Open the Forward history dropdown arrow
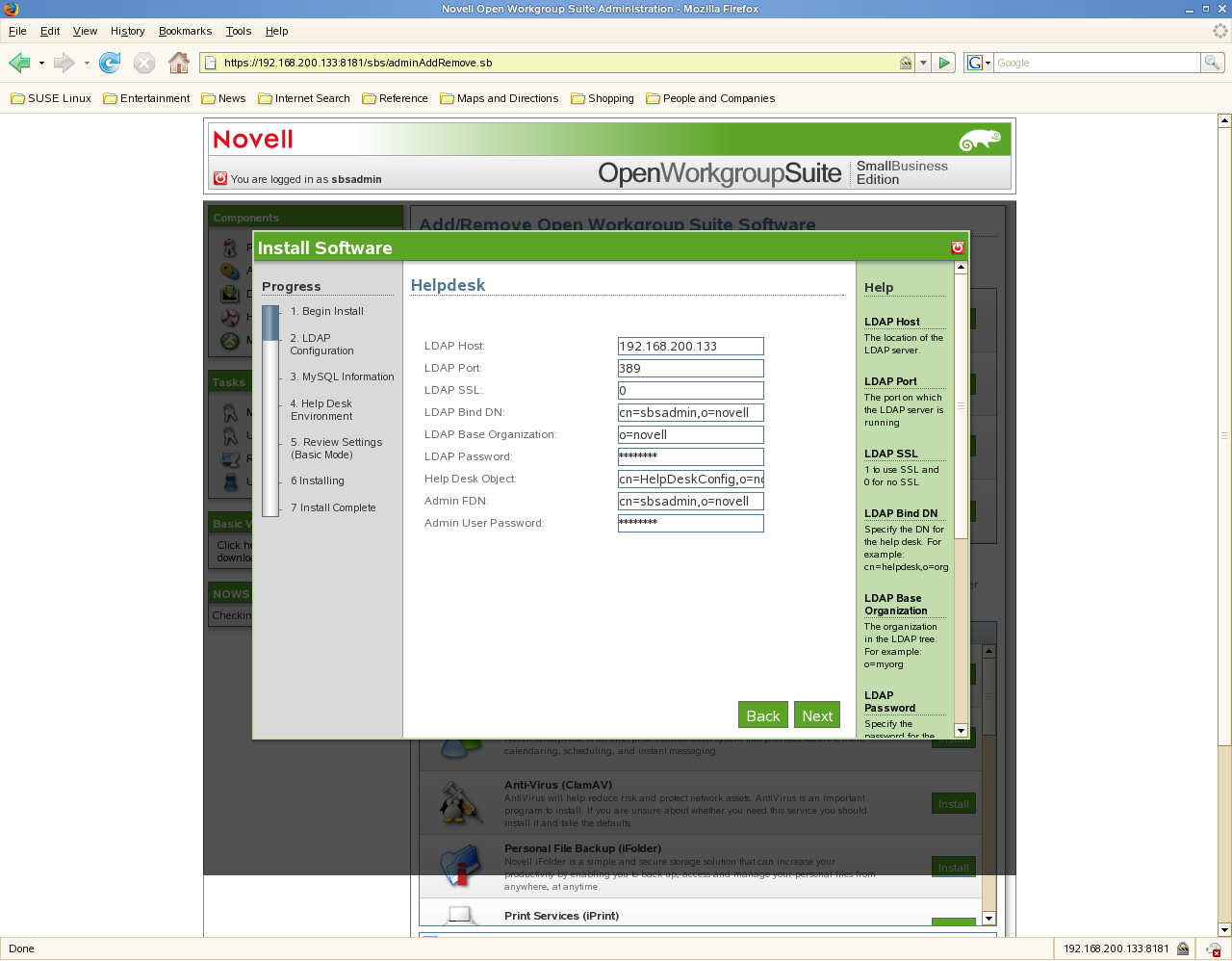This screenshot has width=1232, height=961. click(x=87, y=64)
